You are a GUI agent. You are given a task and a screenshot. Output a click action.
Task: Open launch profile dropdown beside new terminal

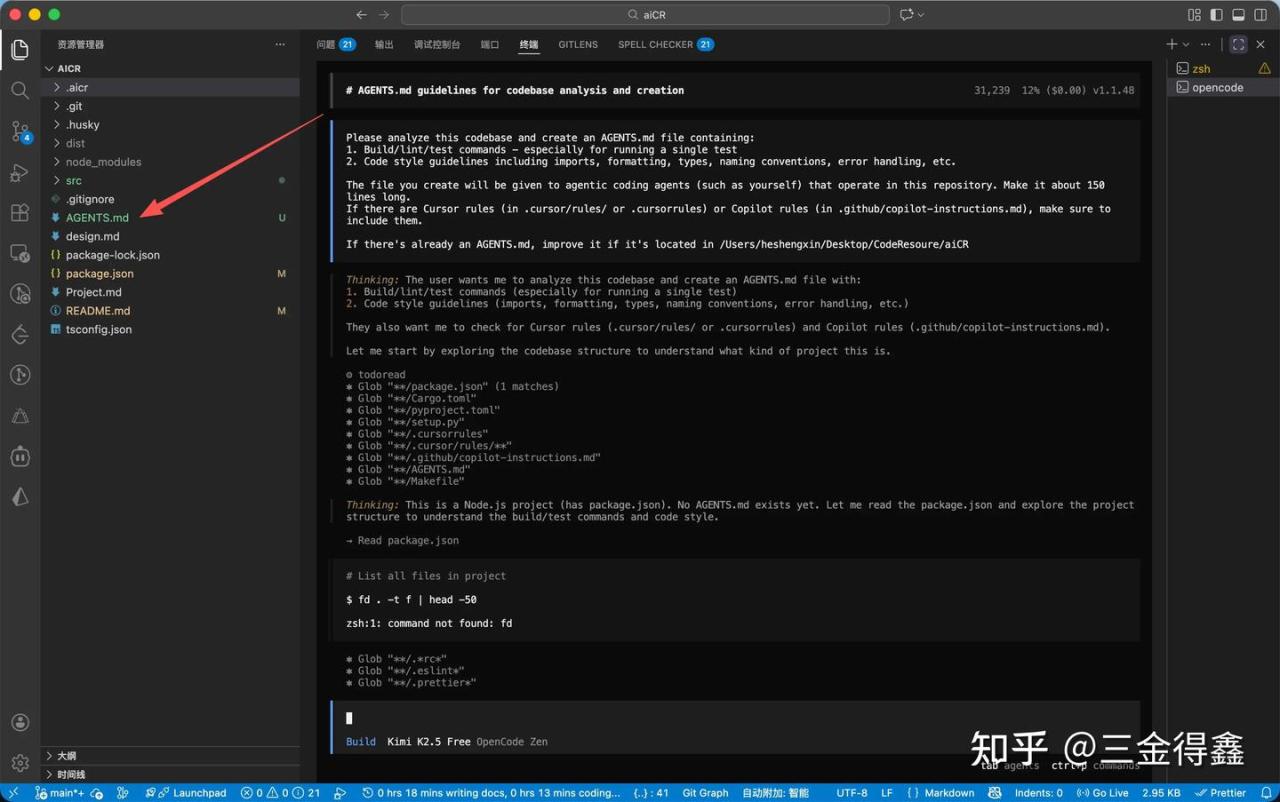pos(1186,44)
